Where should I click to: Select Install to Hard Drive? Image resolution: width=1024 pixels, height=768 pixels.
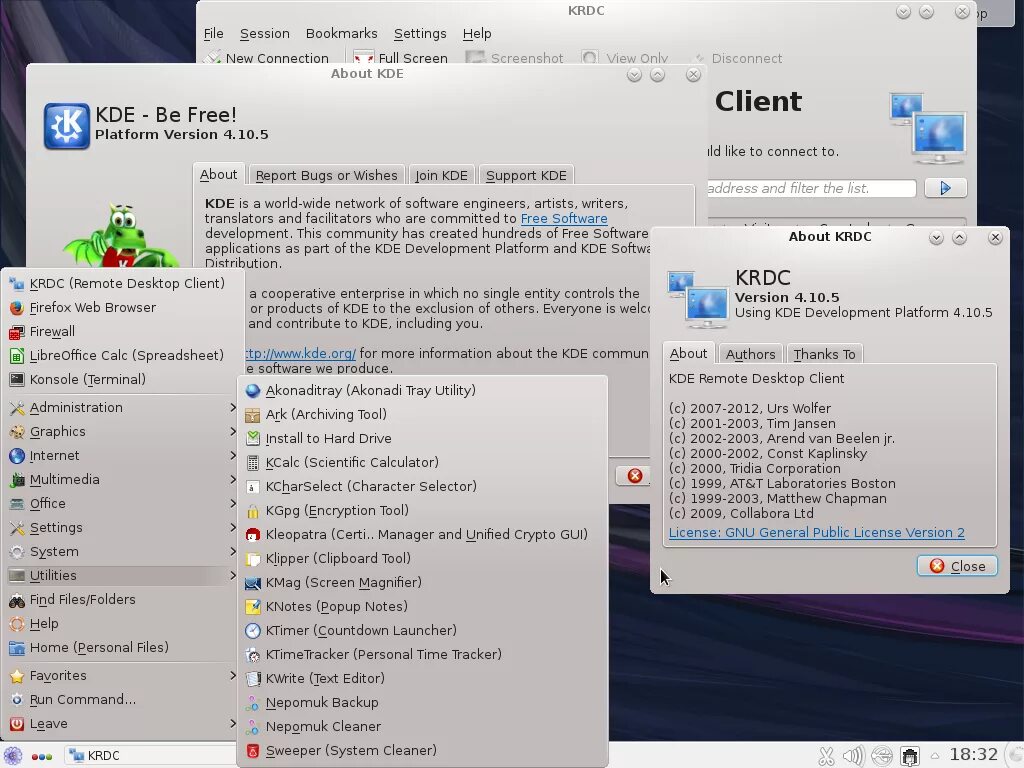[x=423, y=439]
